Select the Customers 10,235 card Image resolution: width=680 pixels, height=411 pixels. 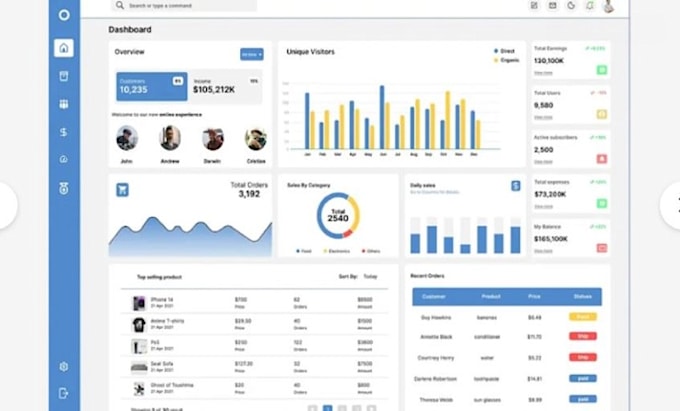(x=152, y=86)
